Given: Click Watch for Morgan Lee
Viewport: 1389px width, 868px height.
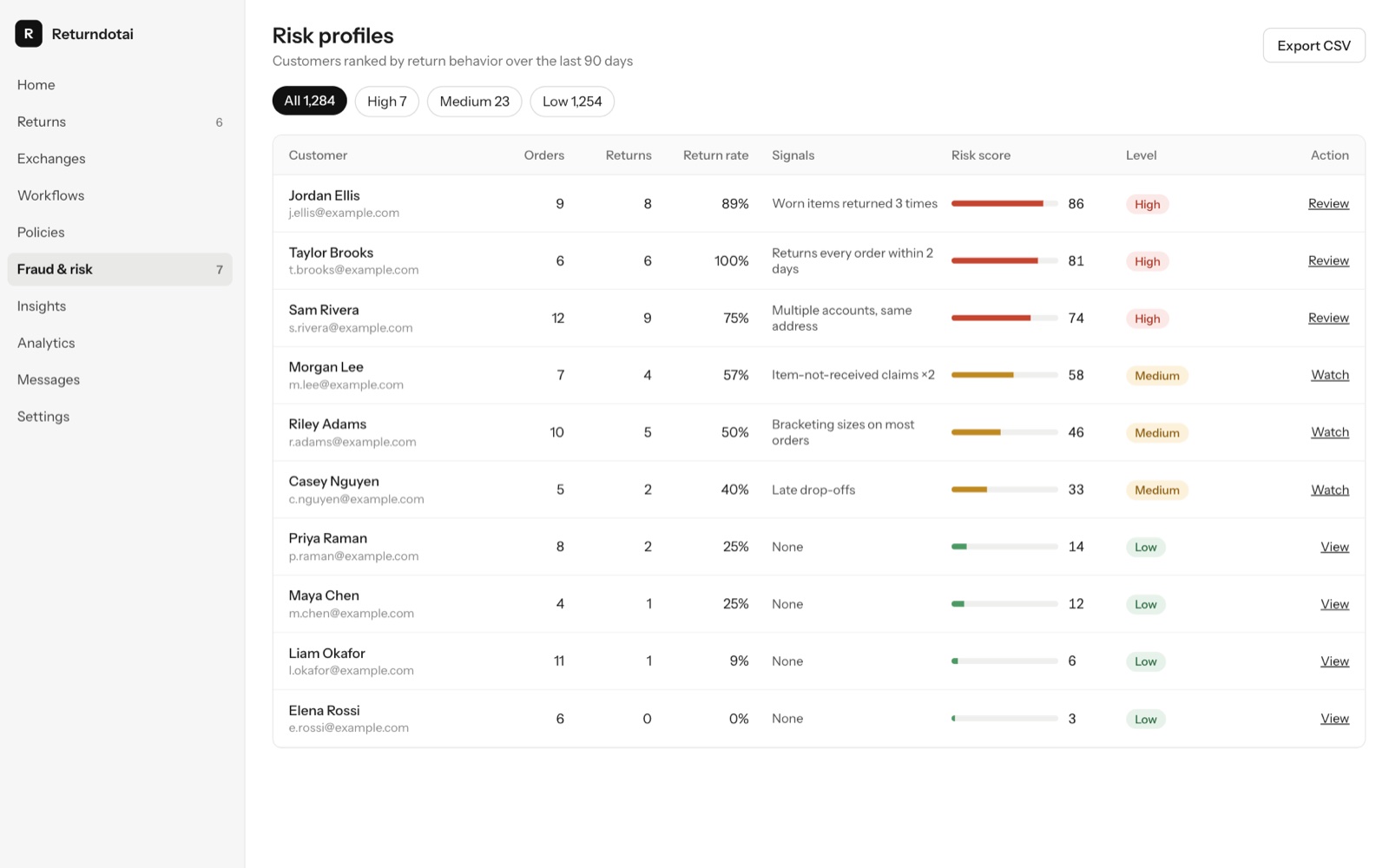Looking at the screenshot, I should pos(1330,375).
